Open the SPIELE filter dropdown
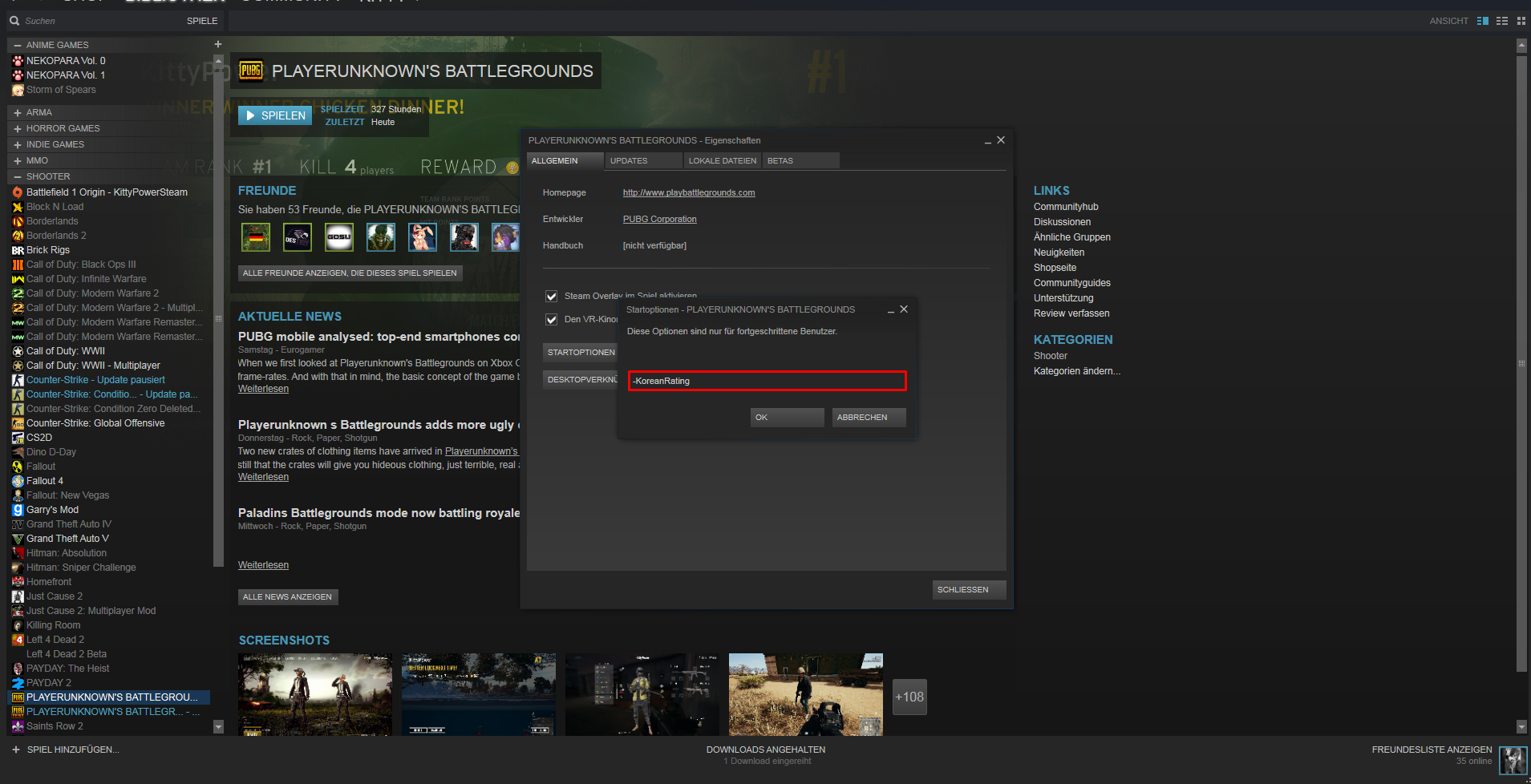Viewport: 1531px width, 784px height. pyautogui.click(x=202, y=21)
